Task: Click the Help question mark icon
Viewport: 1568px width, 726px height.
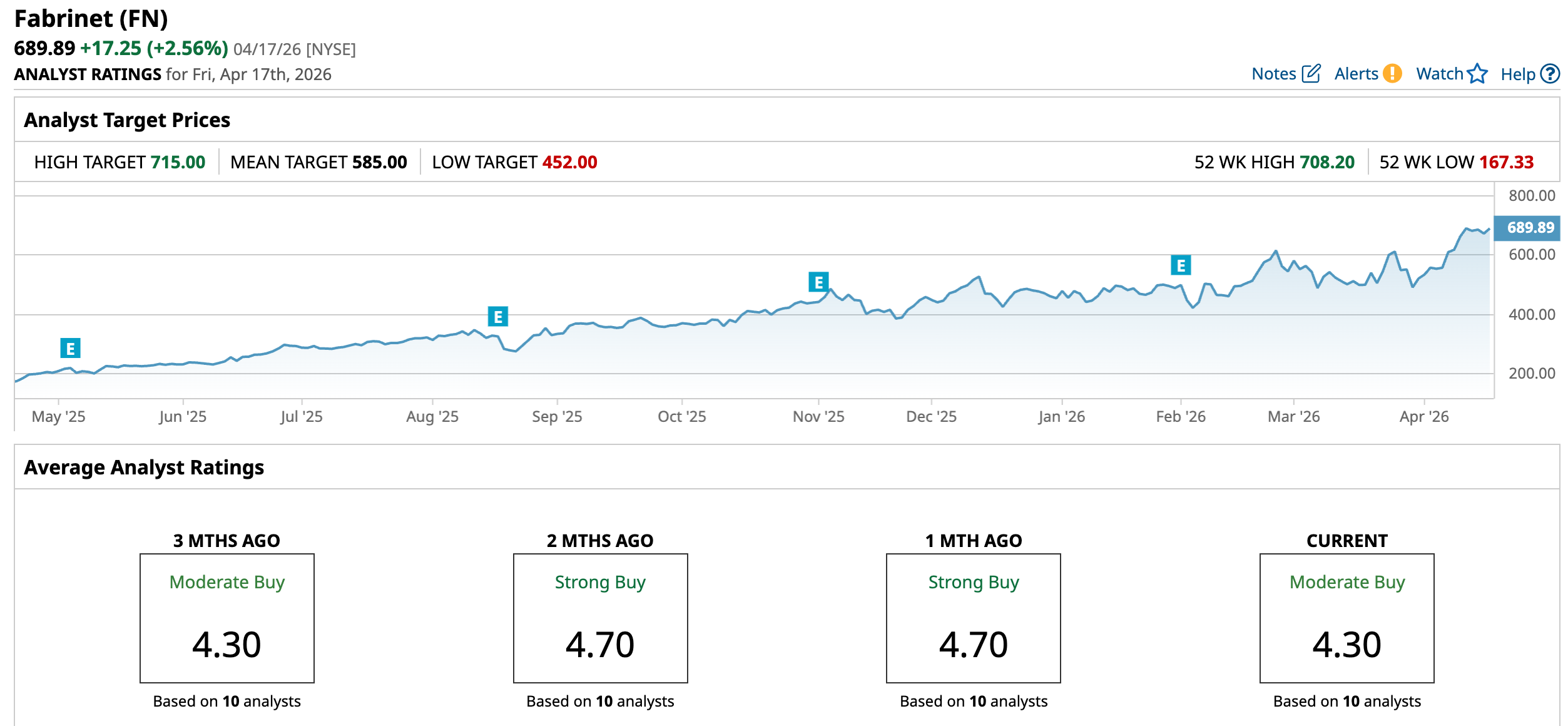Action: pos(1550,74)
